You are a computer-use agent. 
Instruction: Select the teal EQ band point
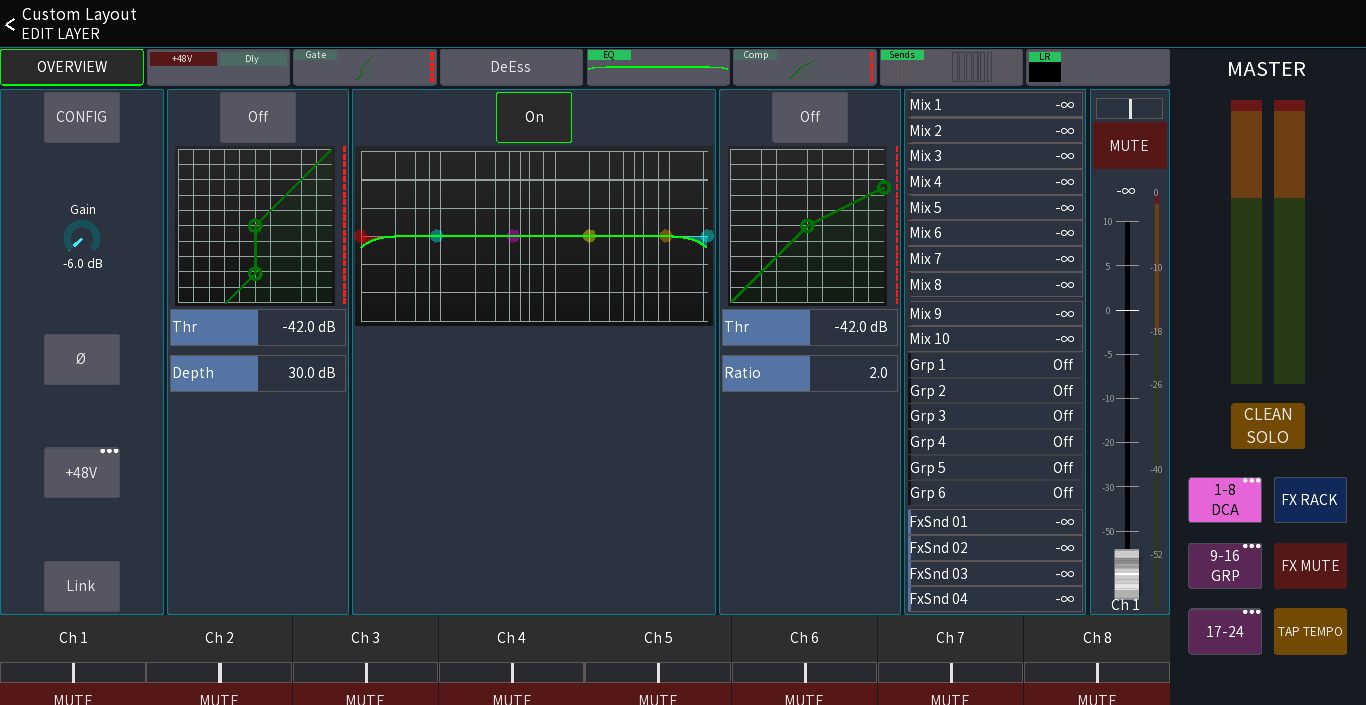[x=437, y=236]
